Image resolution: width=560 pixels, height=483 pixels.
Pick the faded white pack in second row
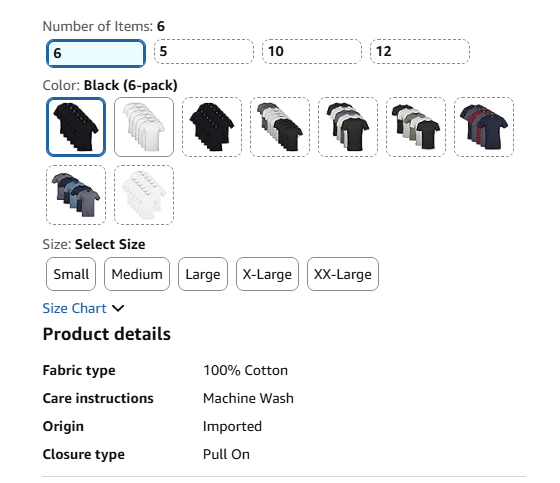pos(144,195)
